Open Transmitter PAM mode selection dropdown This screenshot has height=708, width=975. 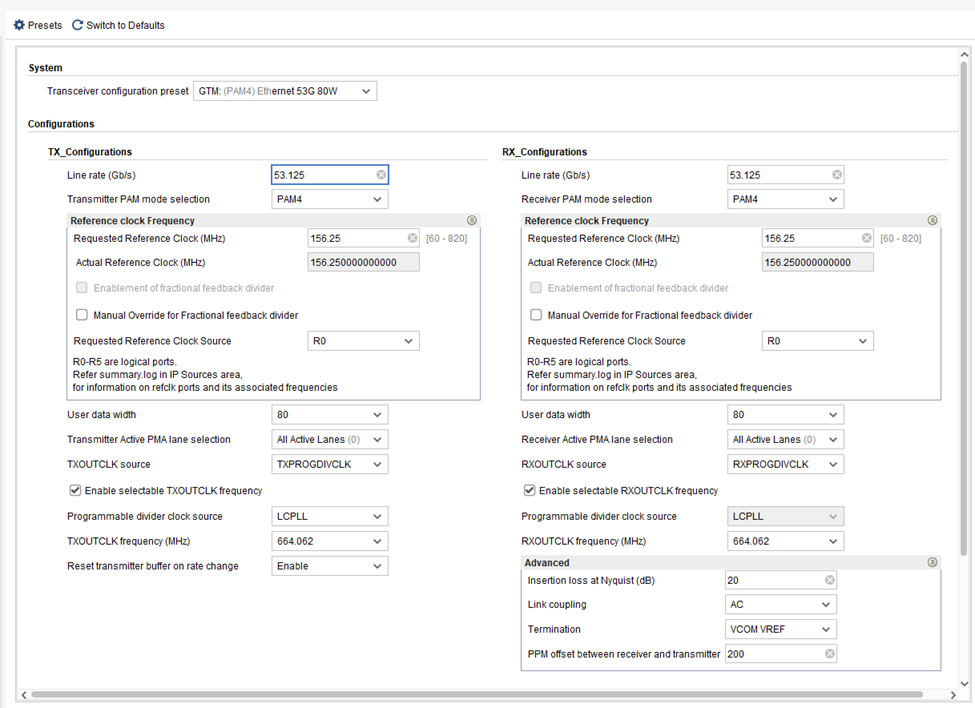(330, 199)
